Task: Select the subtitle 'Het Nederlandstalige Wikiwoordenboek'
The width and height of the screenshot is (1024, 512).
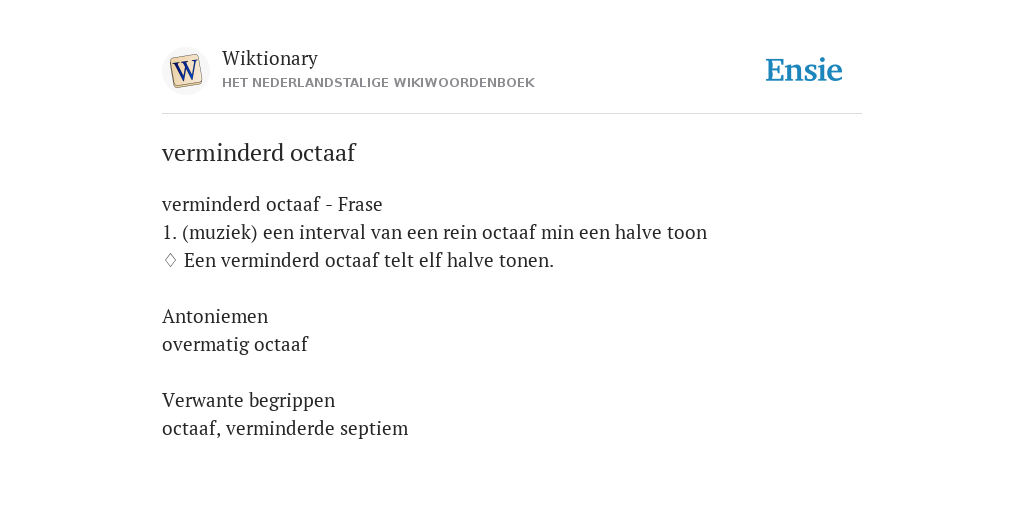Action: click(x=378, y=83)
